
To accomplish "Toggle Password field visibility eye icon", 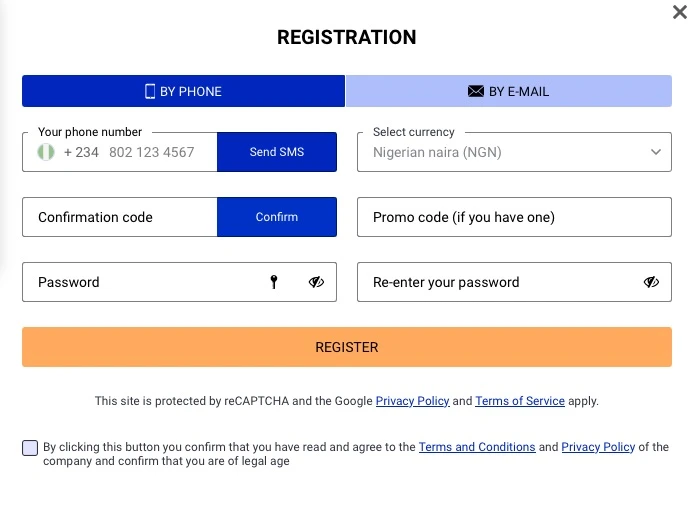I will point(316,283).
